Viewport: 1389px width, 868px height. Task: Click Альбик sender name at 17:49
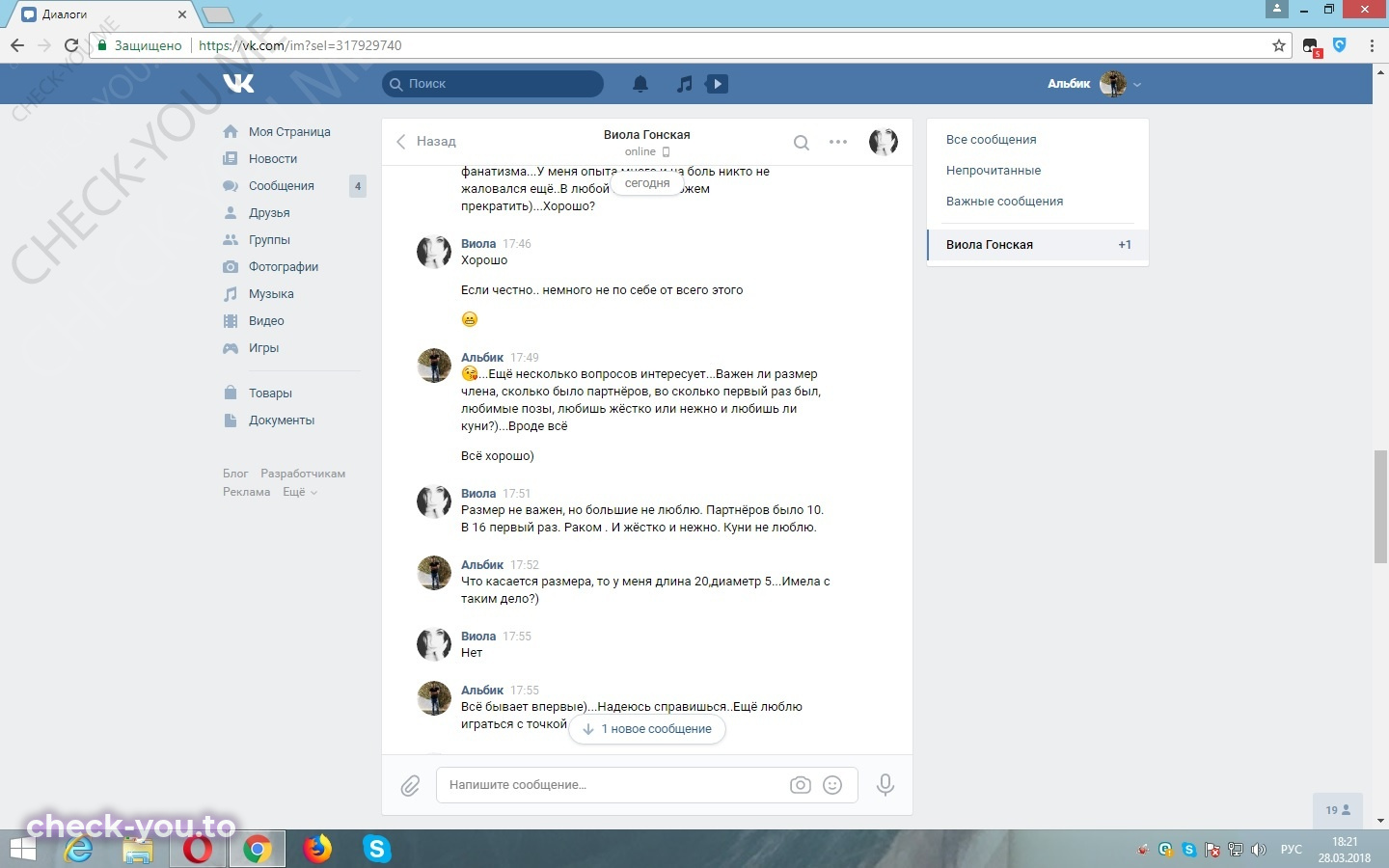click(x=482, y=358)
